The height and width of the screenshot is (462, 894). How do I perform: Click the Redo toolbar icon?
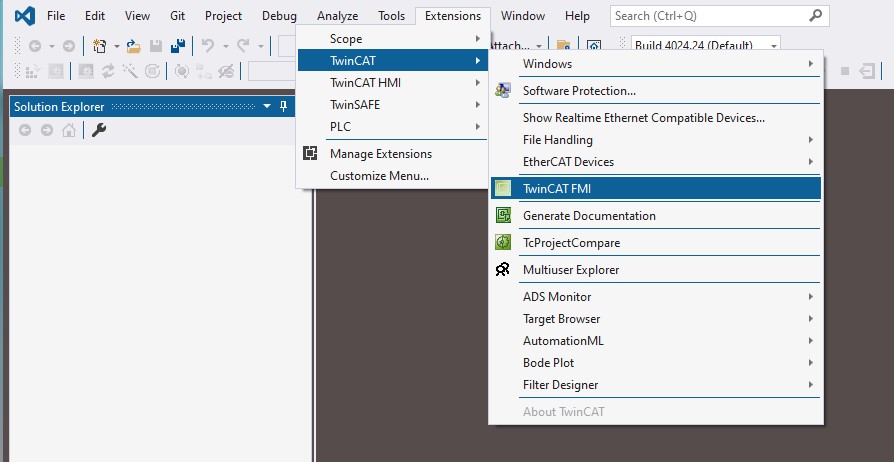[x=243, y=46]
